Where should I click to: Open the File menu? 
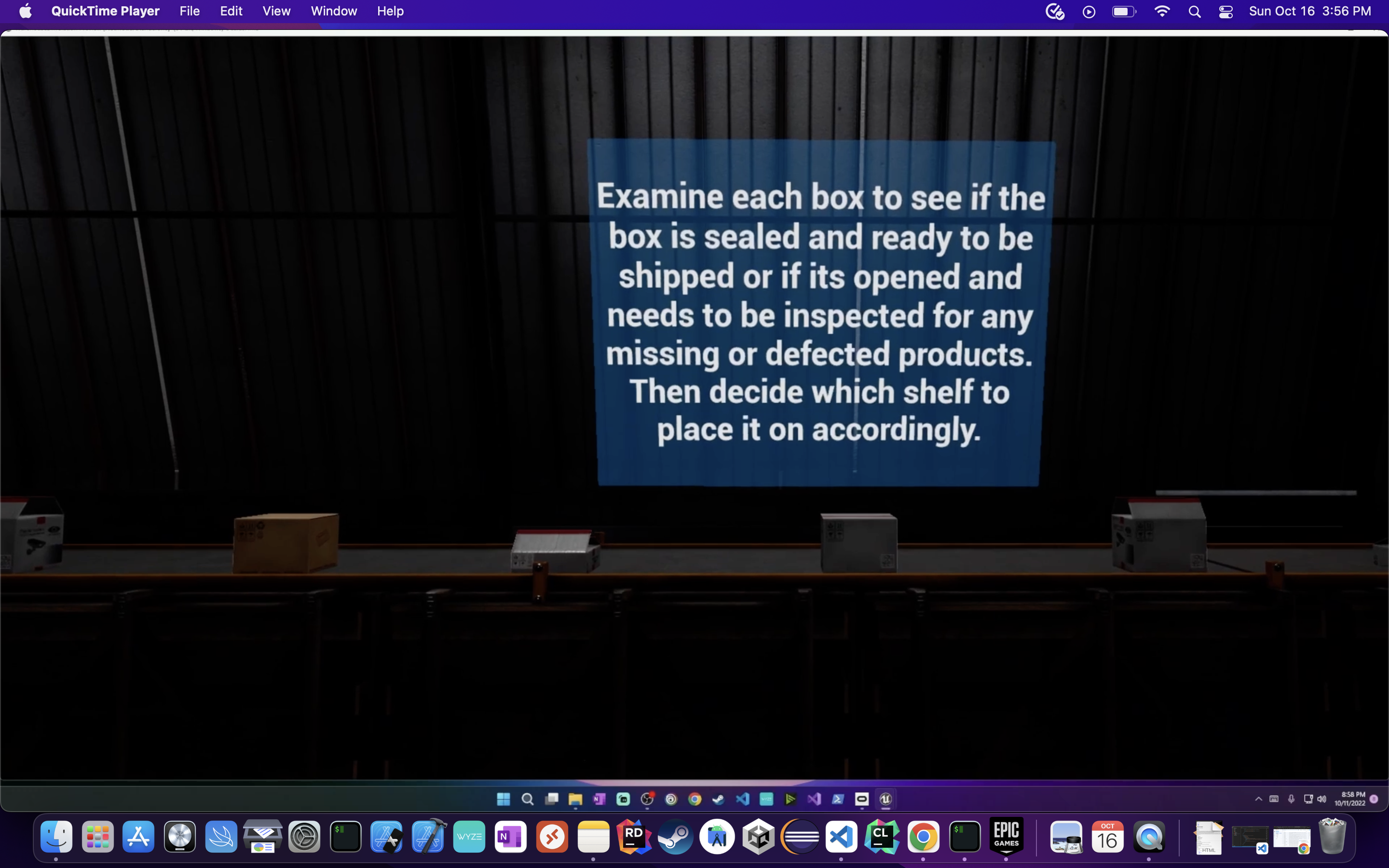pos(190,12)
